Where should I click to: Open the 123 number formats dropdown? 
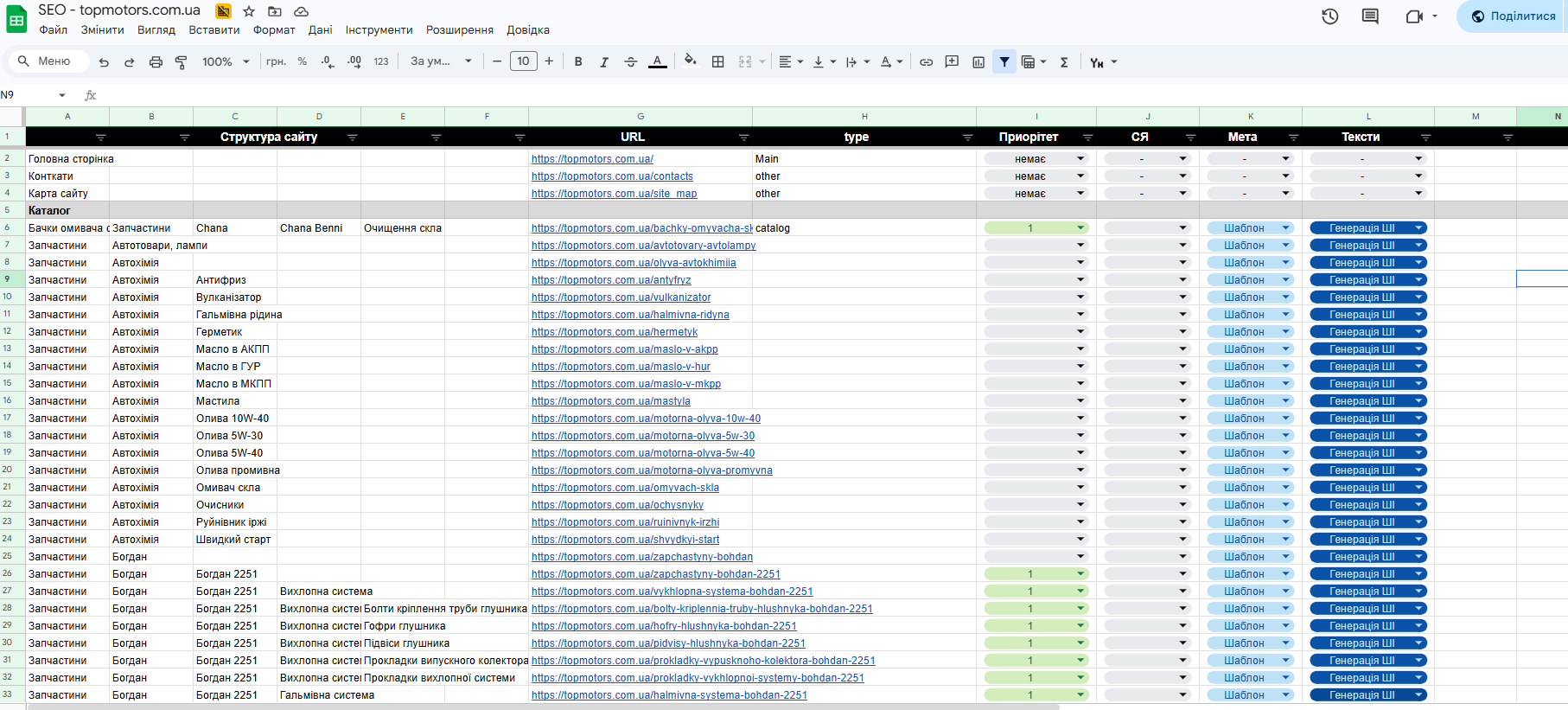[x=381, y=62]
